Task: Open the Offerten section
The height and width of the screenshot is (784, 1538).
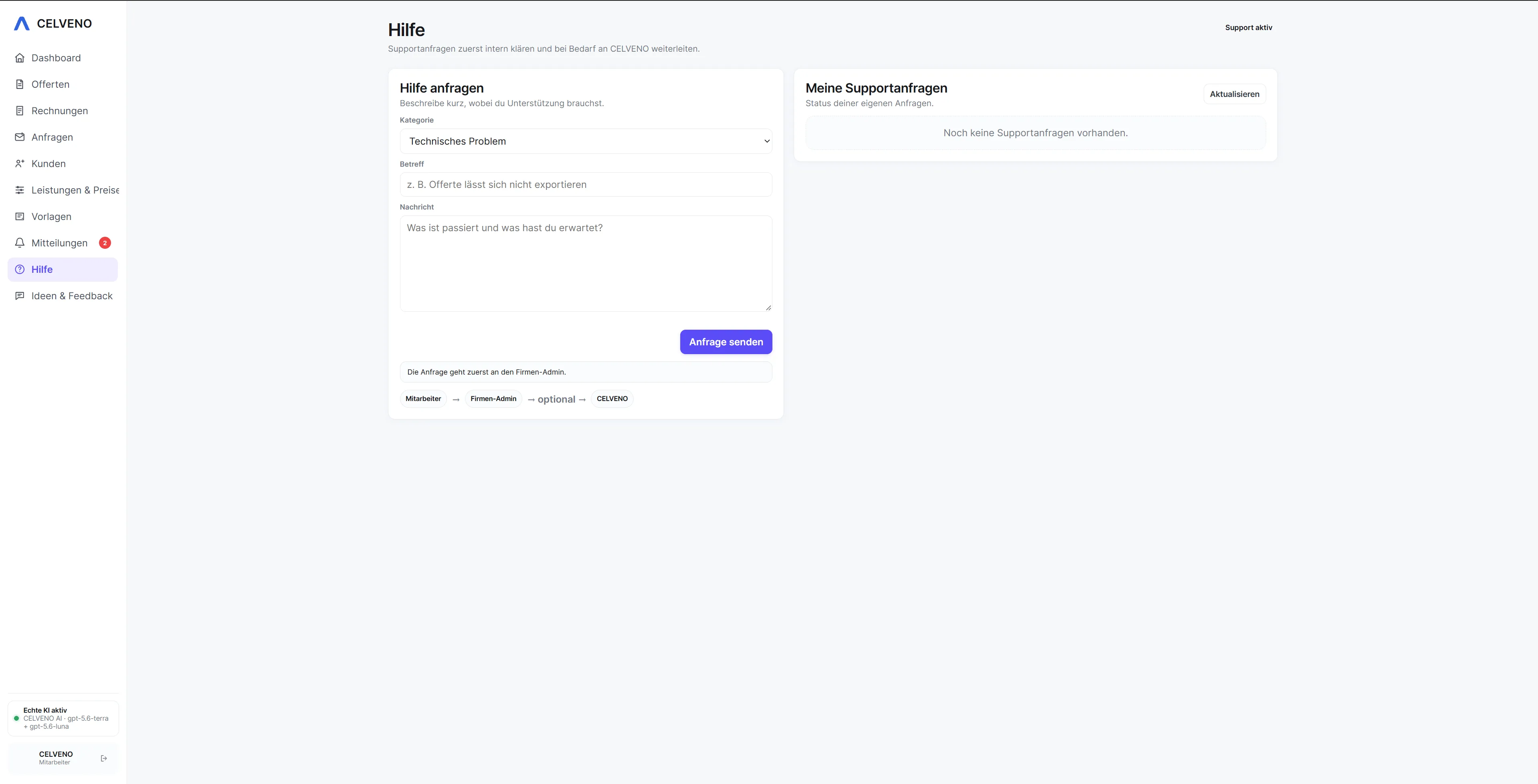Action: coord(63,84)
